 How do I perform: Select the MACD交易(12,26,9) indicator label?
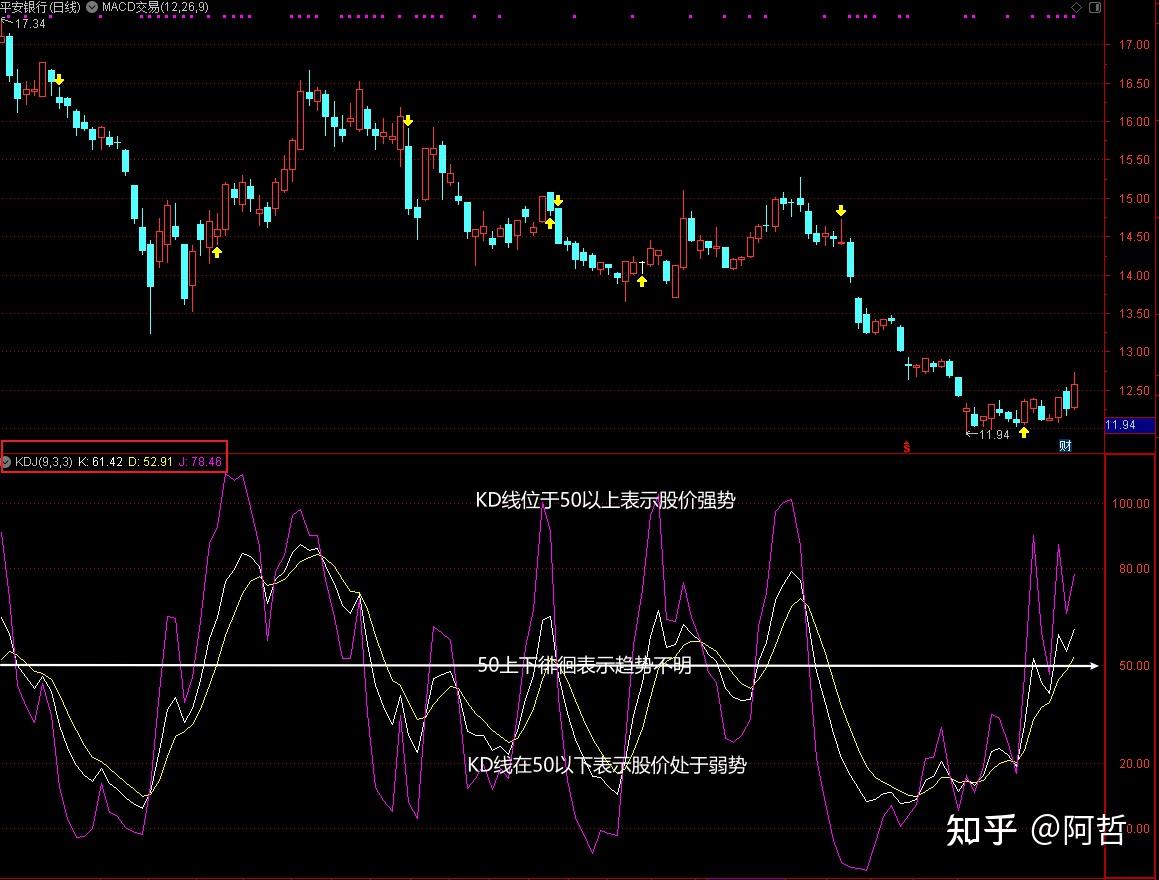[155, 7]
